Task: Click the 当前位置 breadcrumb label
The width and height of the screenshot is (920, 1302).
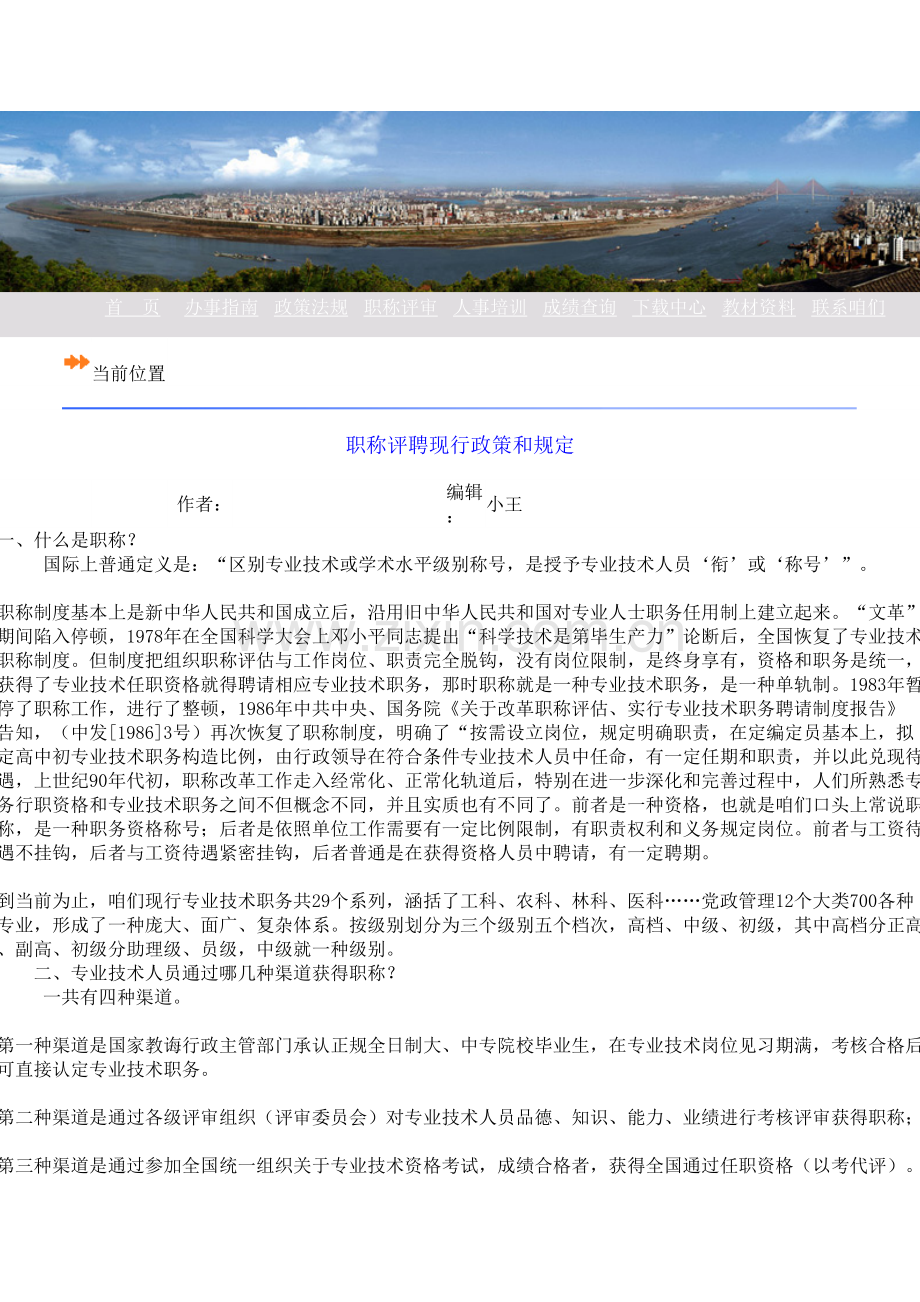Action: pyautogui.click(x=129, y=374)
